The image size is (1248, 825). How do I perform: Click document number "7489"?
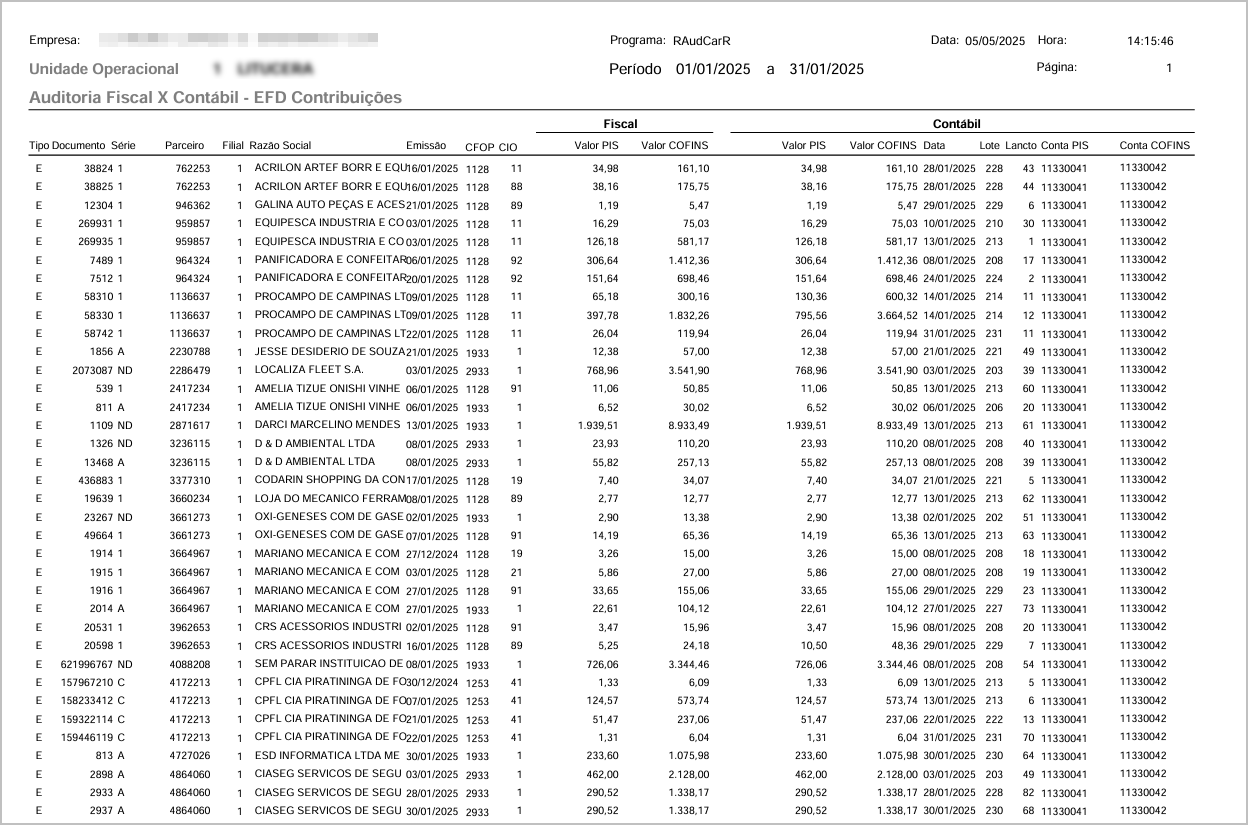pos(103,260)
